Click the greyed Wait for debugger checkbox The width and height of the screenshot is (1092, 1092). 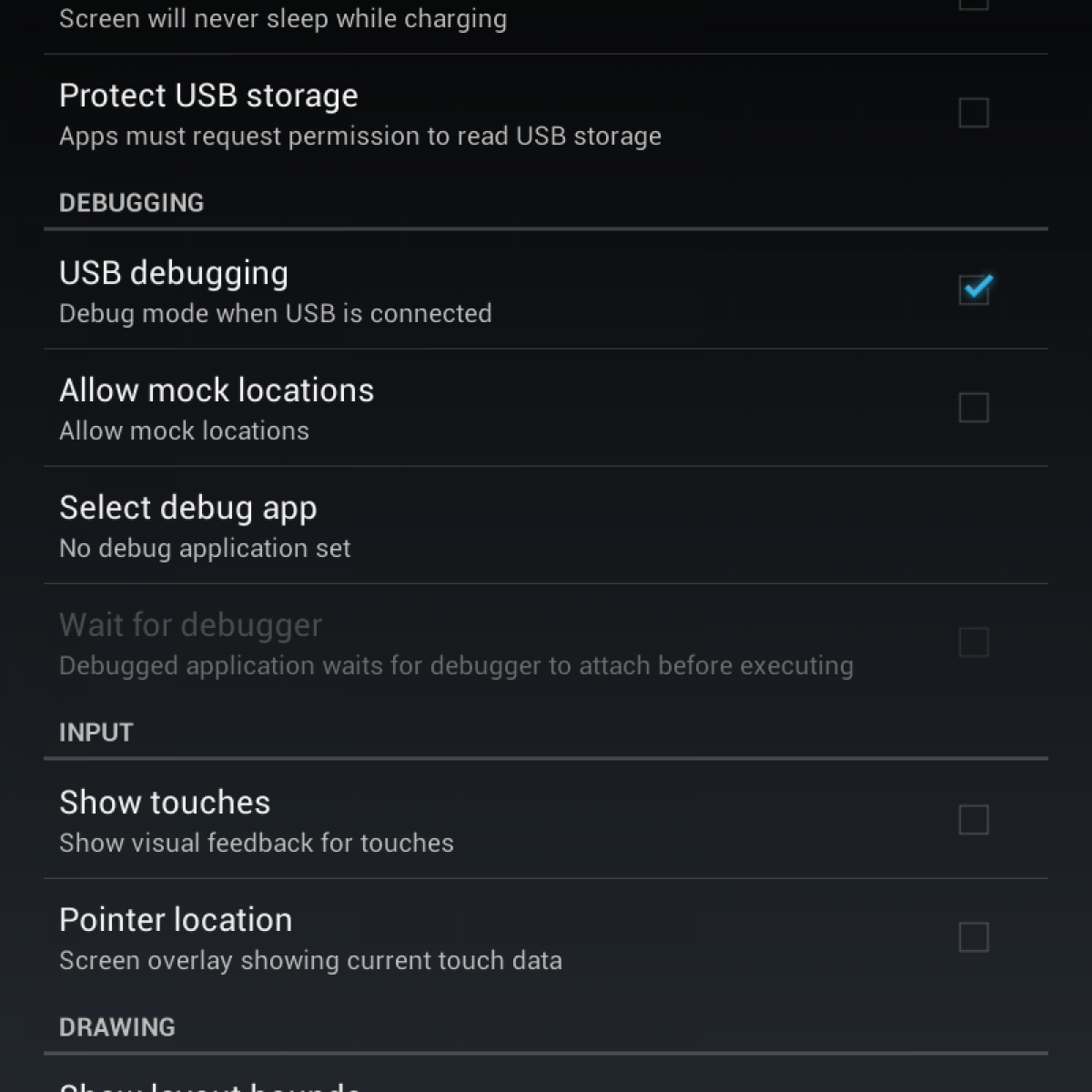point(974,642)
